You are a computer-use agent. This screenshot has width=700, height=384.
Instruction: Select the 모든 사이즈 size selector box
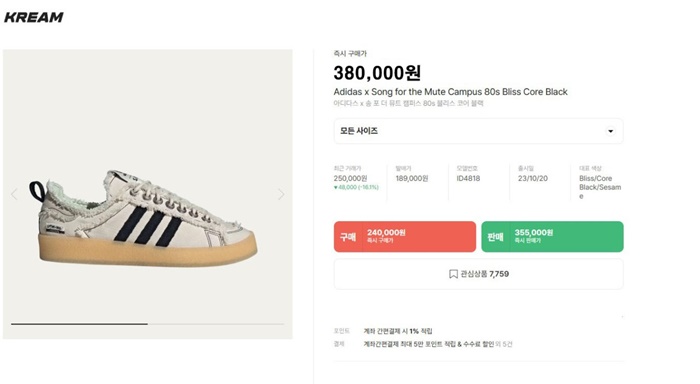478,131
